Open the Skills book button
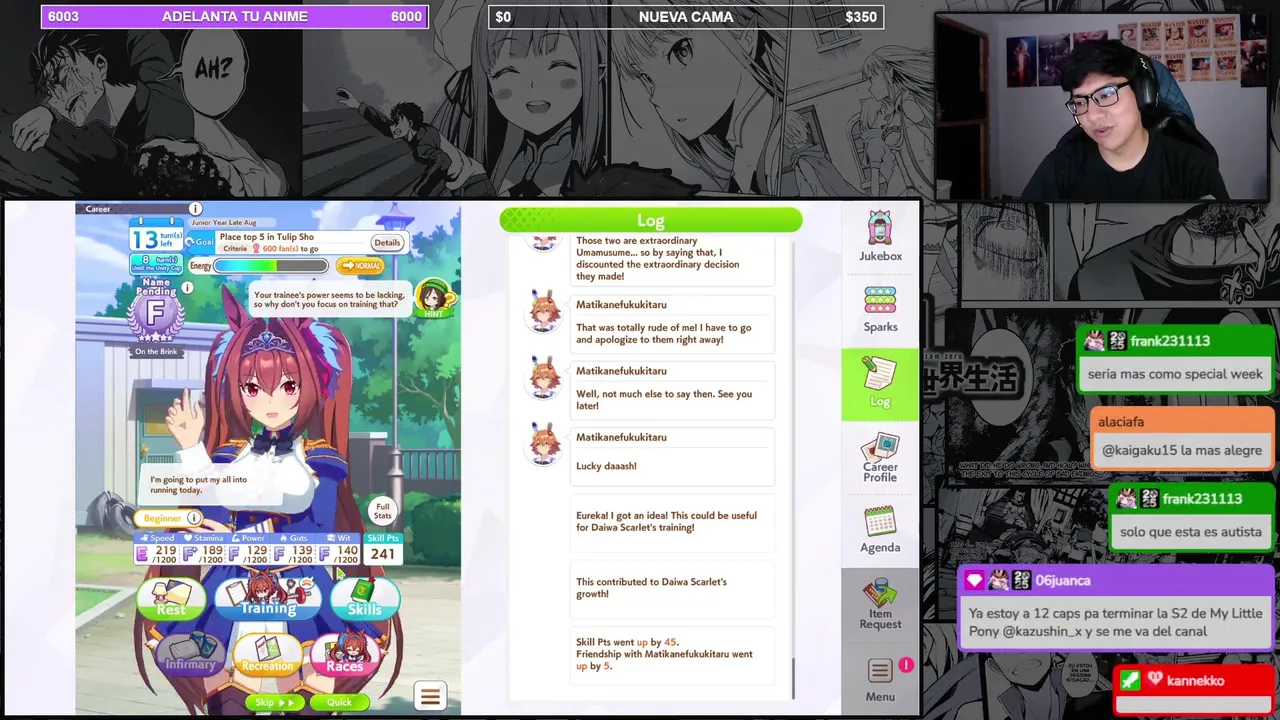This screenshot has width=1280, height=720. (x=364, y=598)
